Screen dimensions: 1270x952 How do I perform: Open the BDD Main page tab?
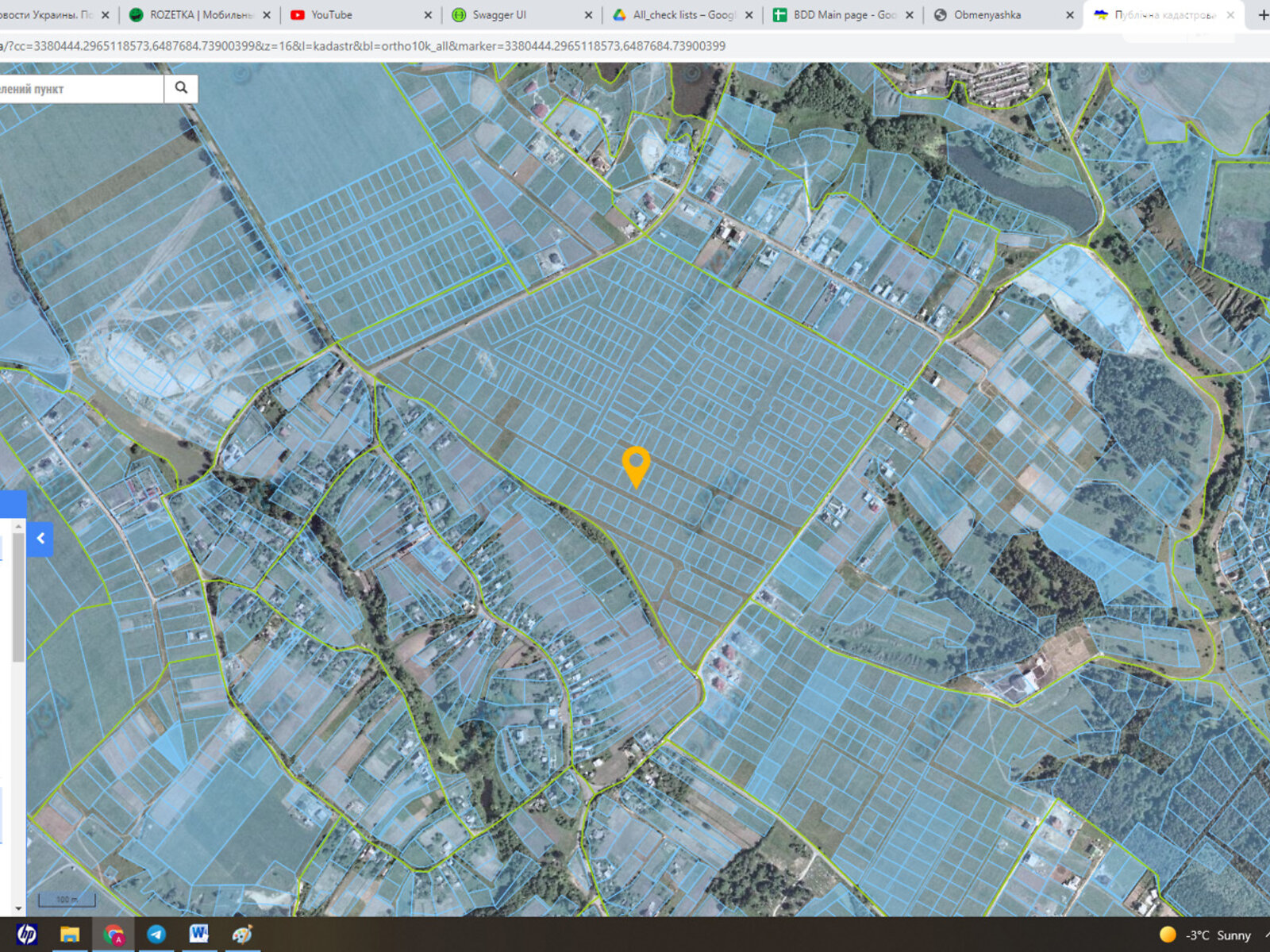tap(837, 15)
